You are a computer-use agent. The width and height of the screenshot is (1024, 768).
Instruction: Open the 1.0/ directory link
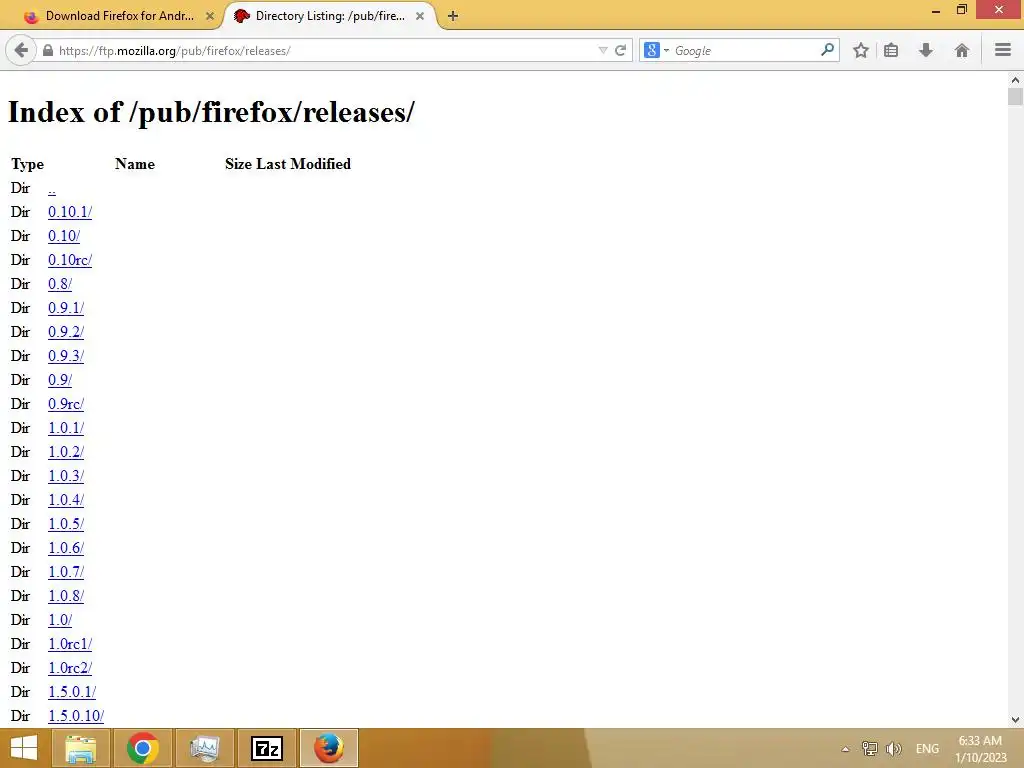tap(60, 620)
